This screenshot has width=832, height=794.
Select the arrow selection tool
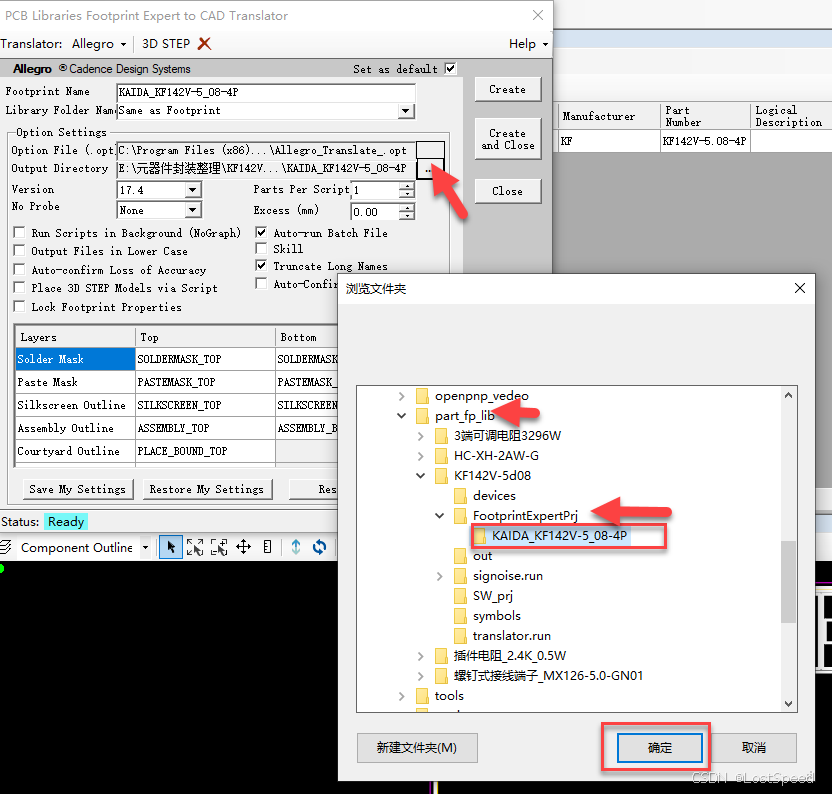point(171,546)
